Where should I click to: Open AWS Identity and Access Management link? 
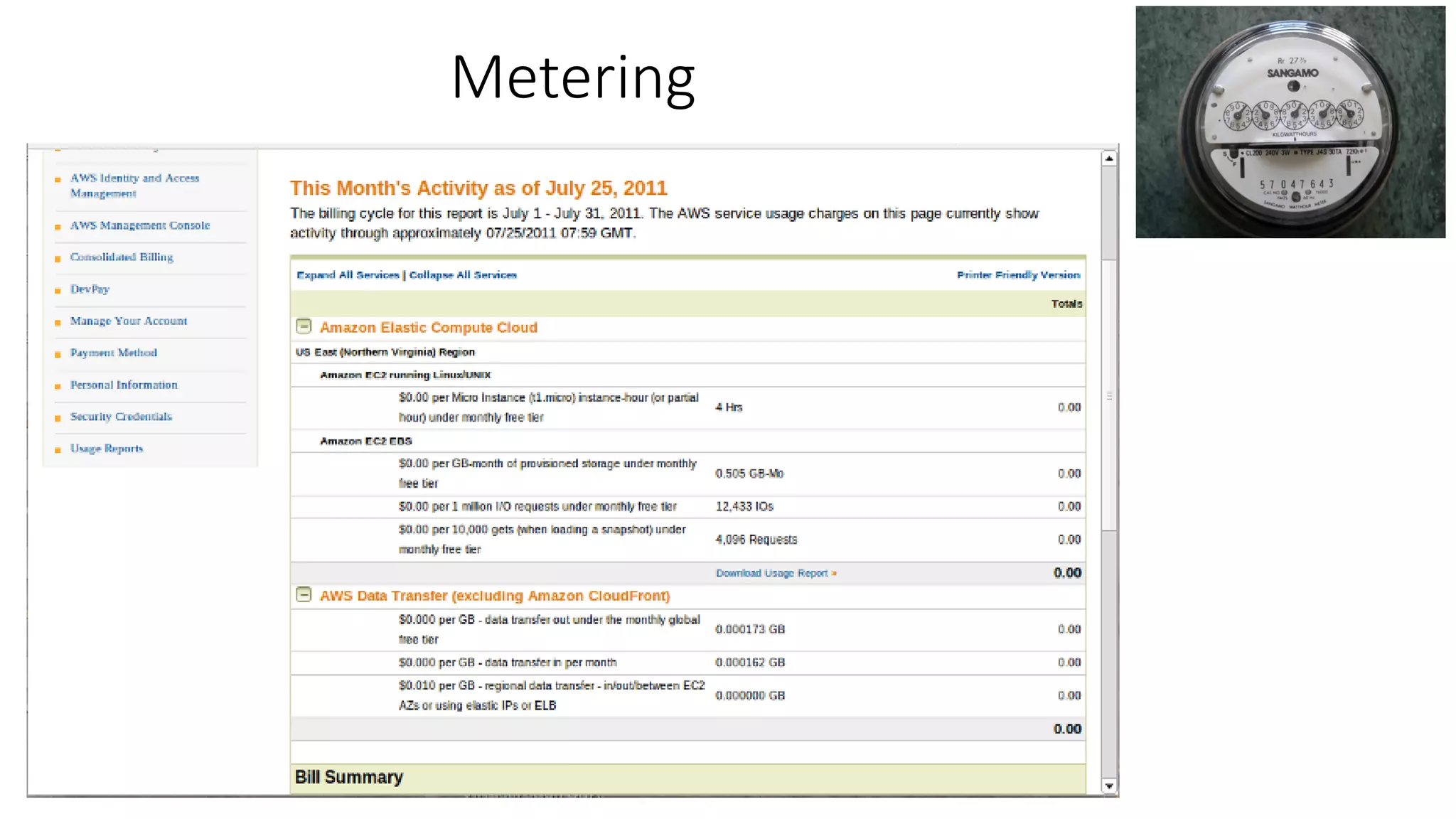134,186
